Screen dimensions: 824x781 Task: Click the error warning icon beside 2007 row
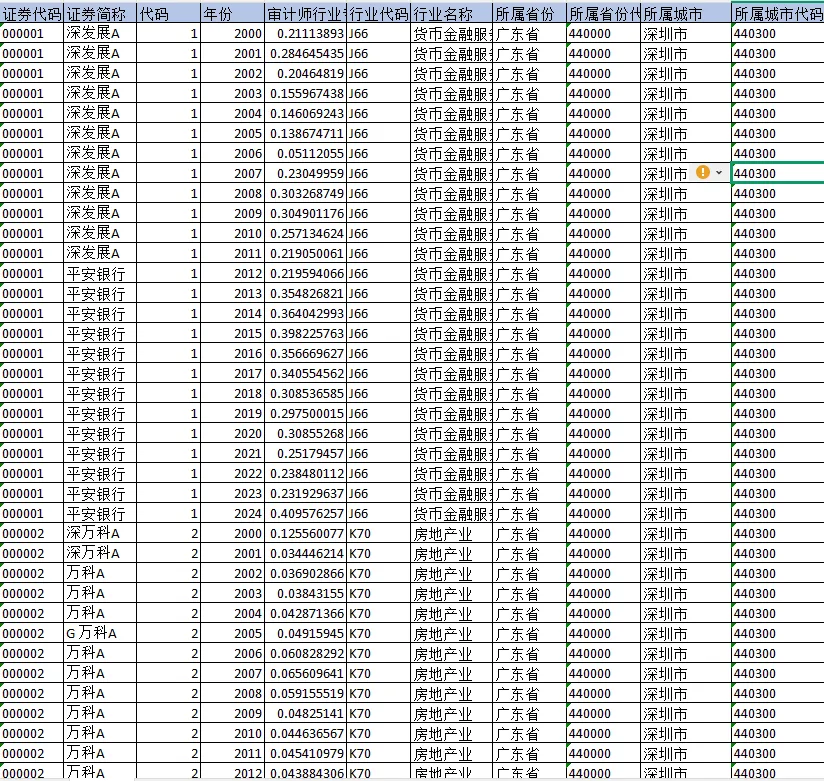point(703,172)
